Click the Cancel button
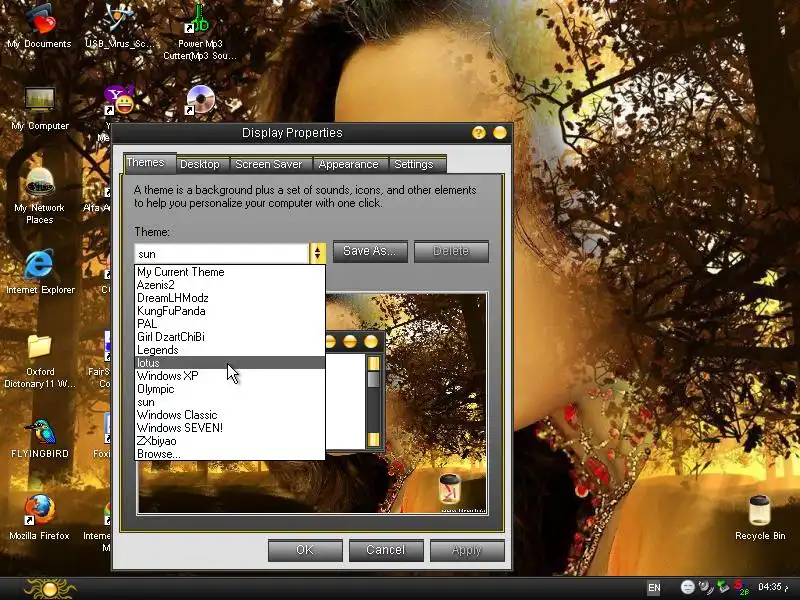Viewport: 800px width, 600px height. (x=386, y=550)
